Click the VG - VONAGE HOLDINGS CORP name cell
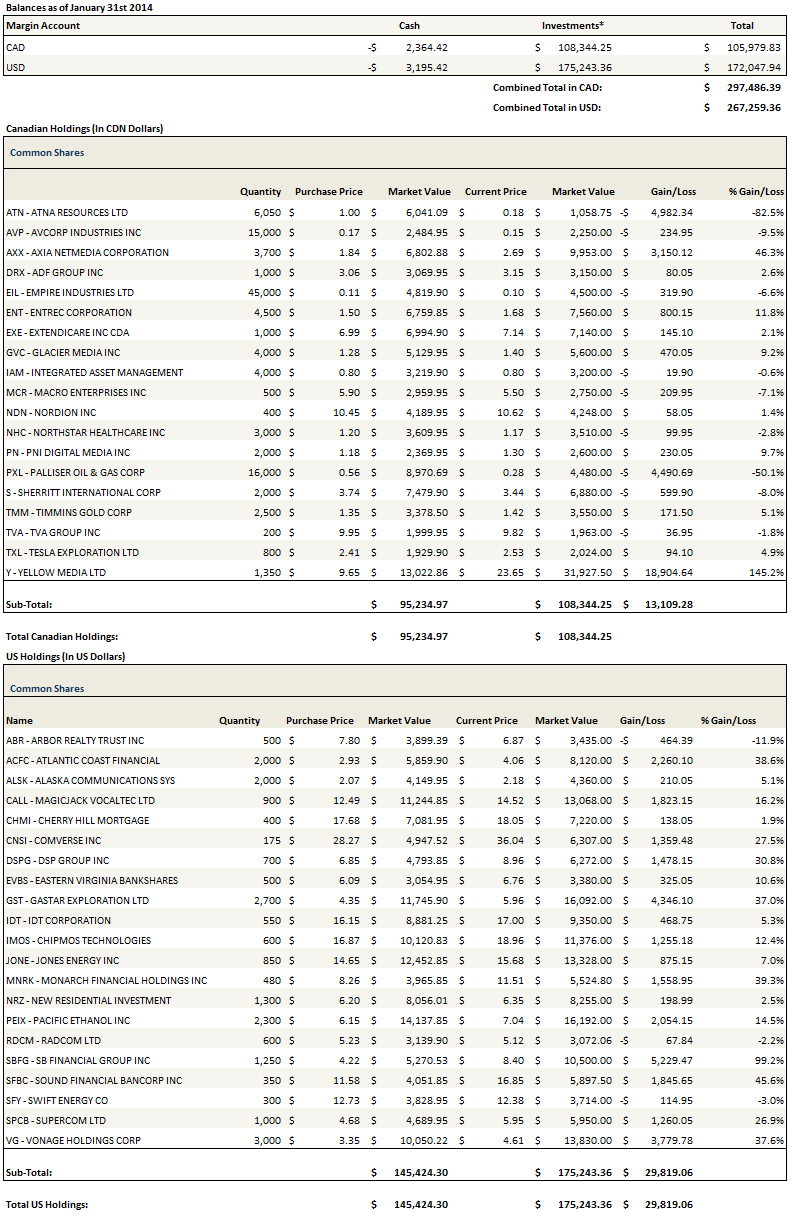Image resolution: width=800 pixels, height=1216 pixels. (75, 1140)
